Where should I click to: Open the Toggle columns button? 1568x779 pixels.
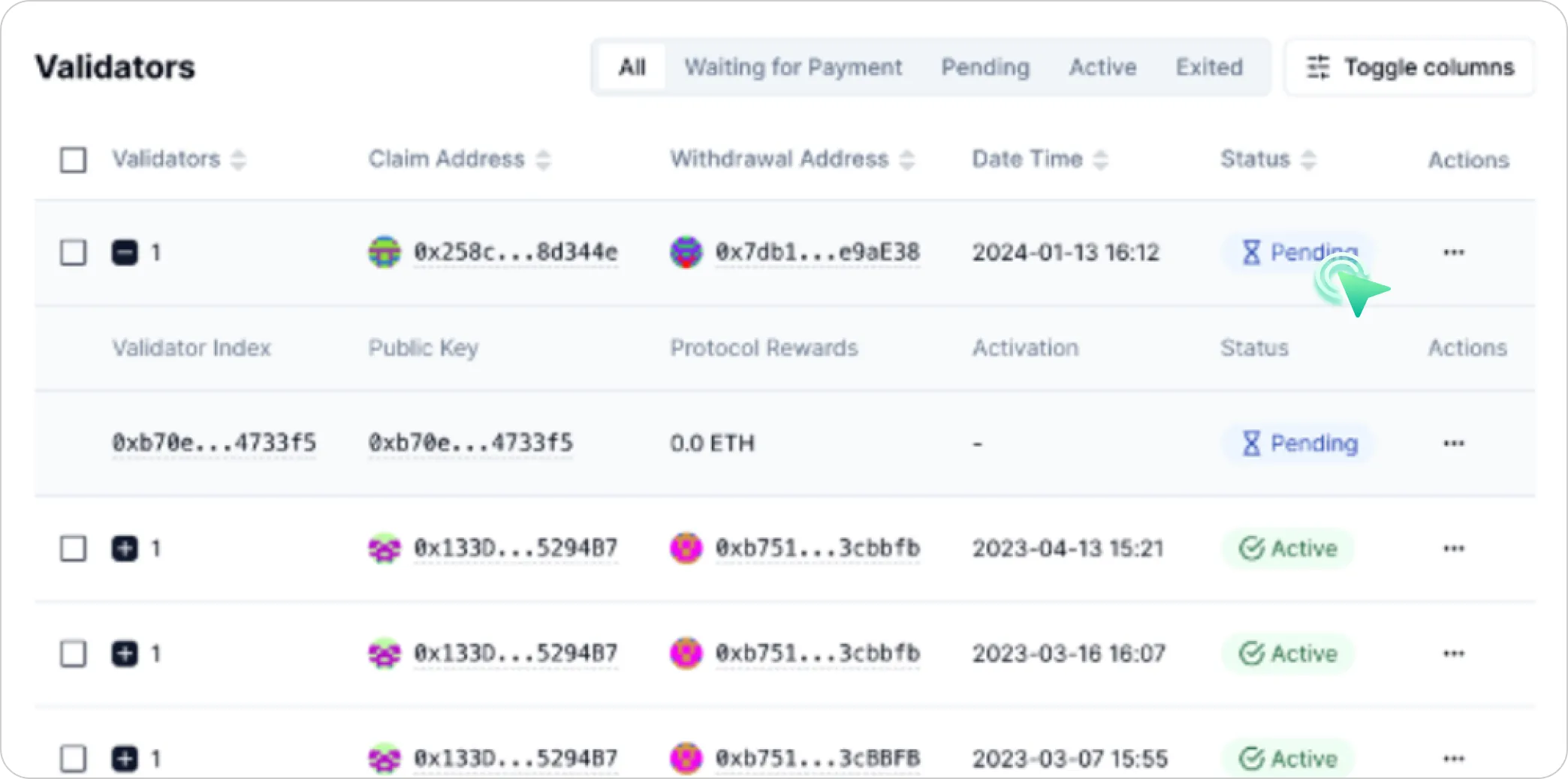[x=1409, y=68]
